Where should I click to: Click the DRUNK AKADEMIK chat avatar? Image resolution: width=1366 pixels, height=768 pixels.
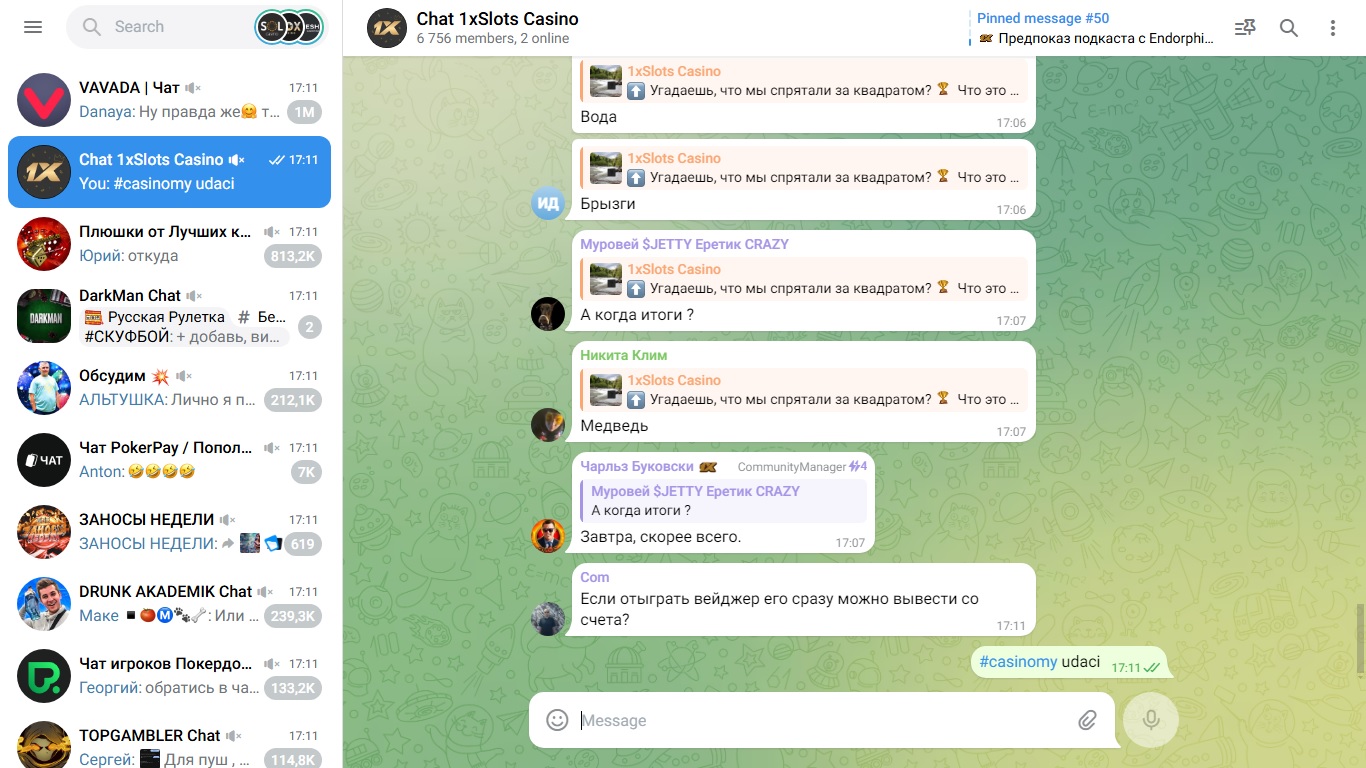click(44, 604)
